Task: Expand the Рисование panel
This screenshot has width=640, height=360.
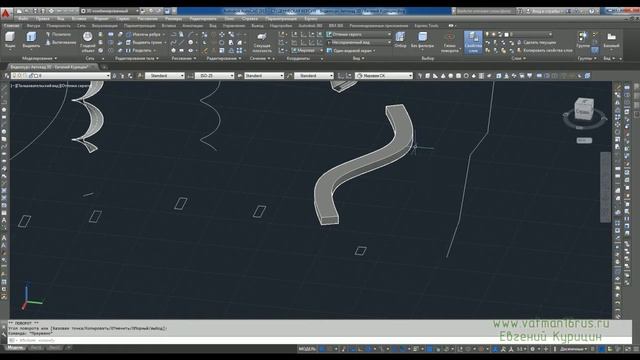Action: coord(184,59)
